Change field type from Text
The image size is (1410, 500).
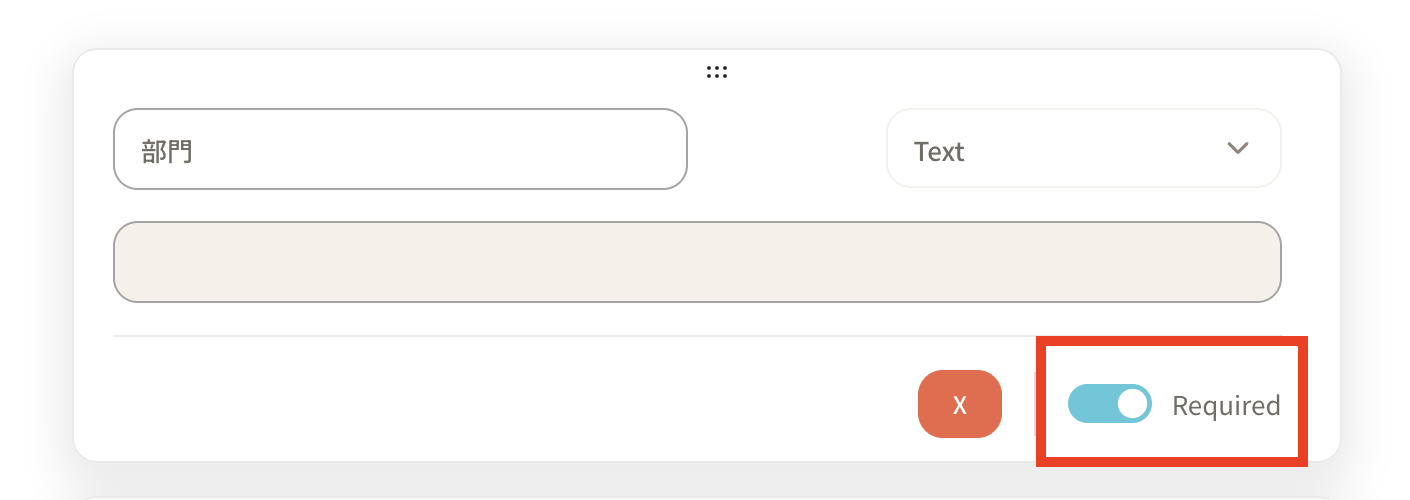[1083, 149]
